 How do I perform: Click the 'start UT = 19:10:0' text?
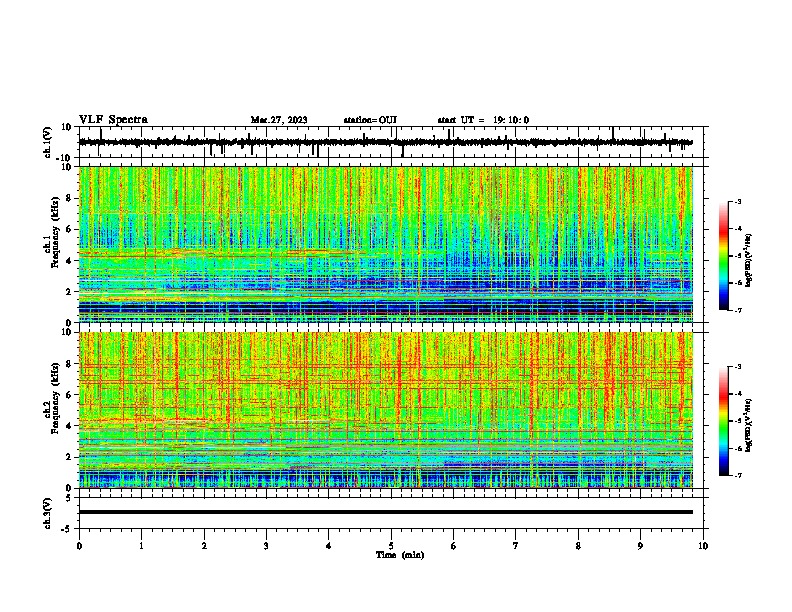point(483,120)
